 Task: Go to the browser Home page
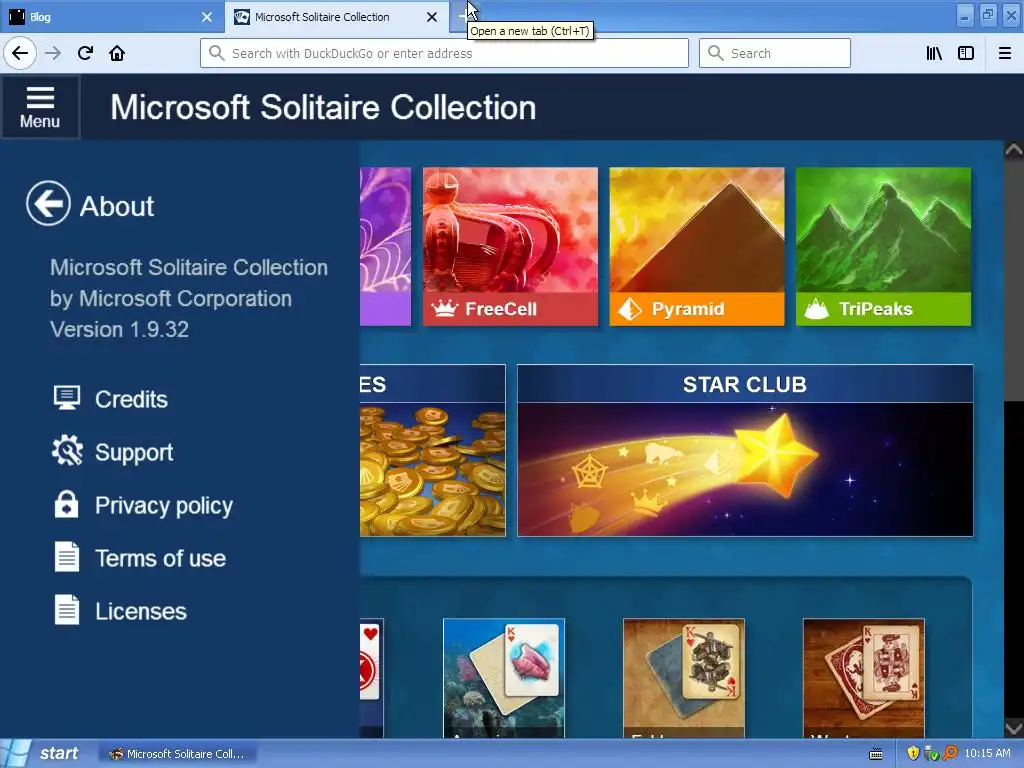click(x=117, y=53)
